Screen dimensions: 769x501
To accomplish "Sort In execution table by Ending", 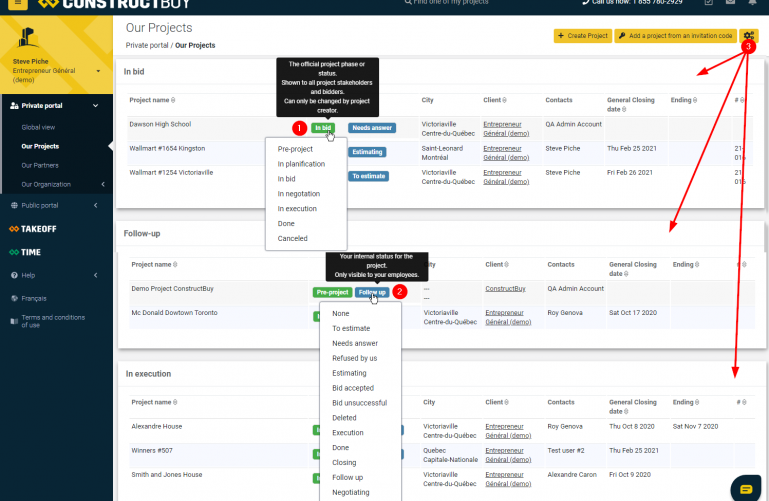I will coord(686,402).
